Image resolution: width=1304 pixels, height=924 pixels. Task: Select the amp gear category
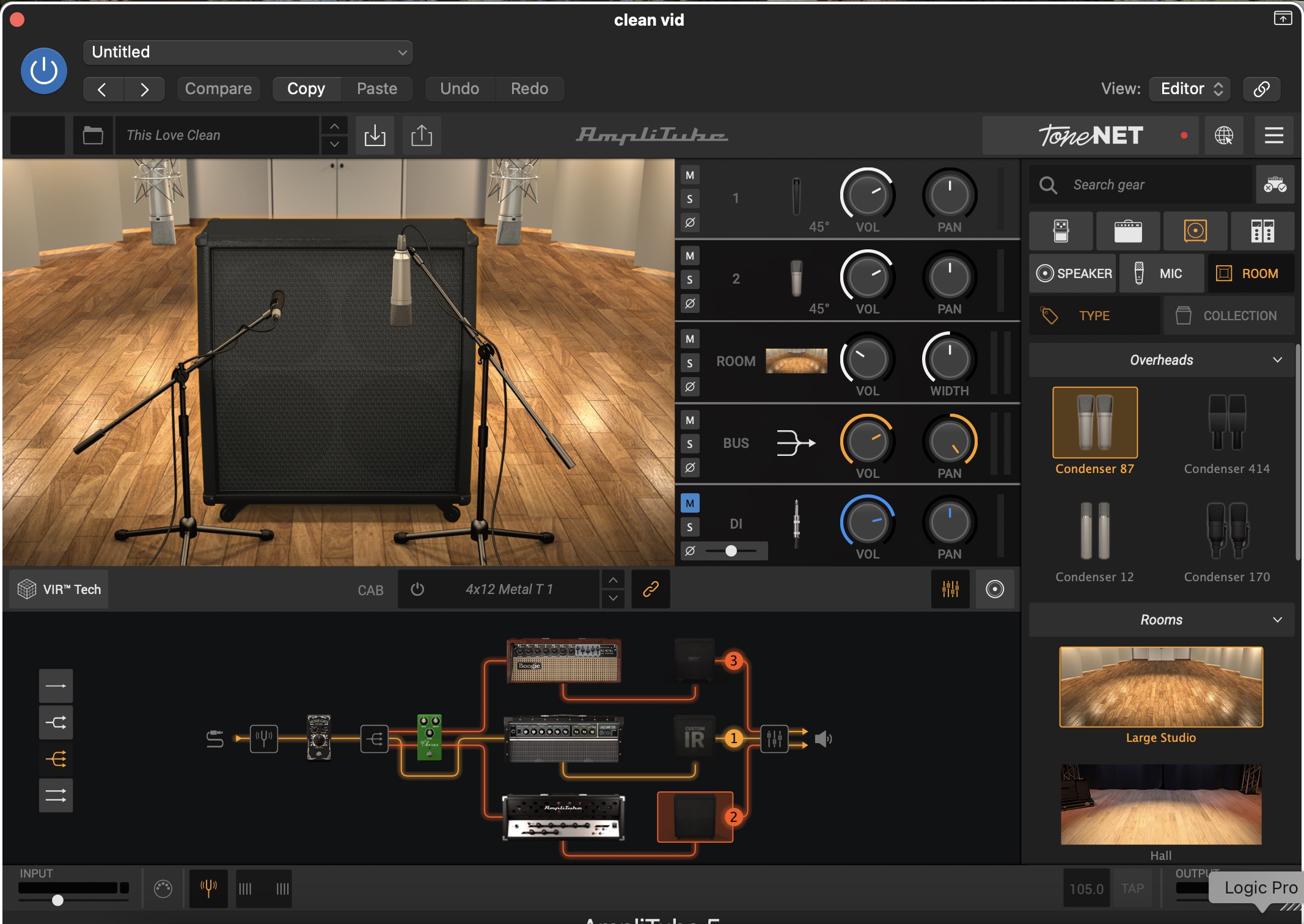click(x=1128, y=231)
